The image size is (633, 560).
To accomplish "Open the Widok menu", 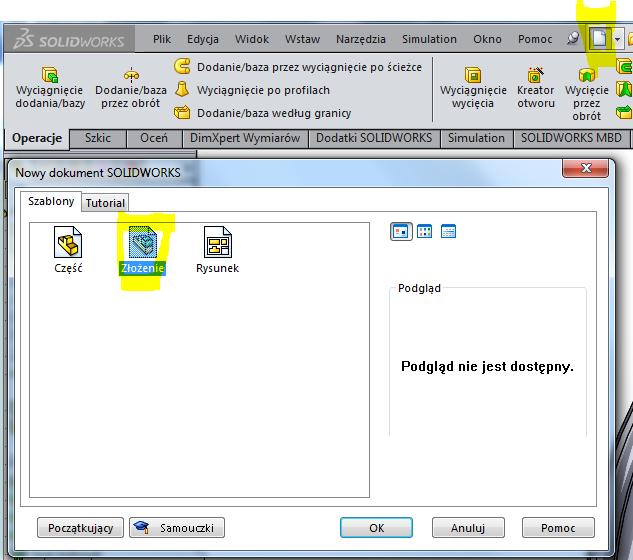I will [252, 39].
